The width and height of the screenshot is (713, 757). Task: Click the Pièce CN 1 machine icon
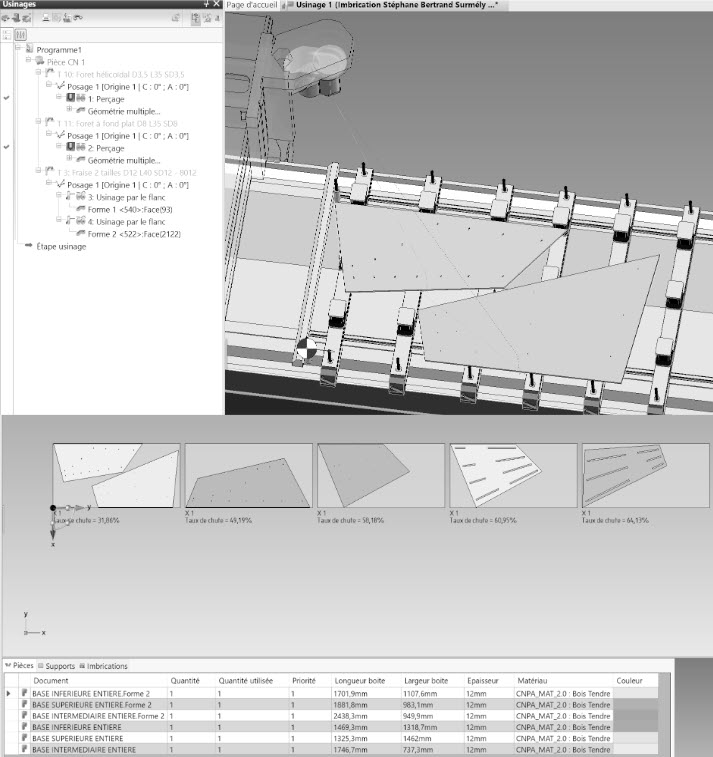click(x=39, y=61)
